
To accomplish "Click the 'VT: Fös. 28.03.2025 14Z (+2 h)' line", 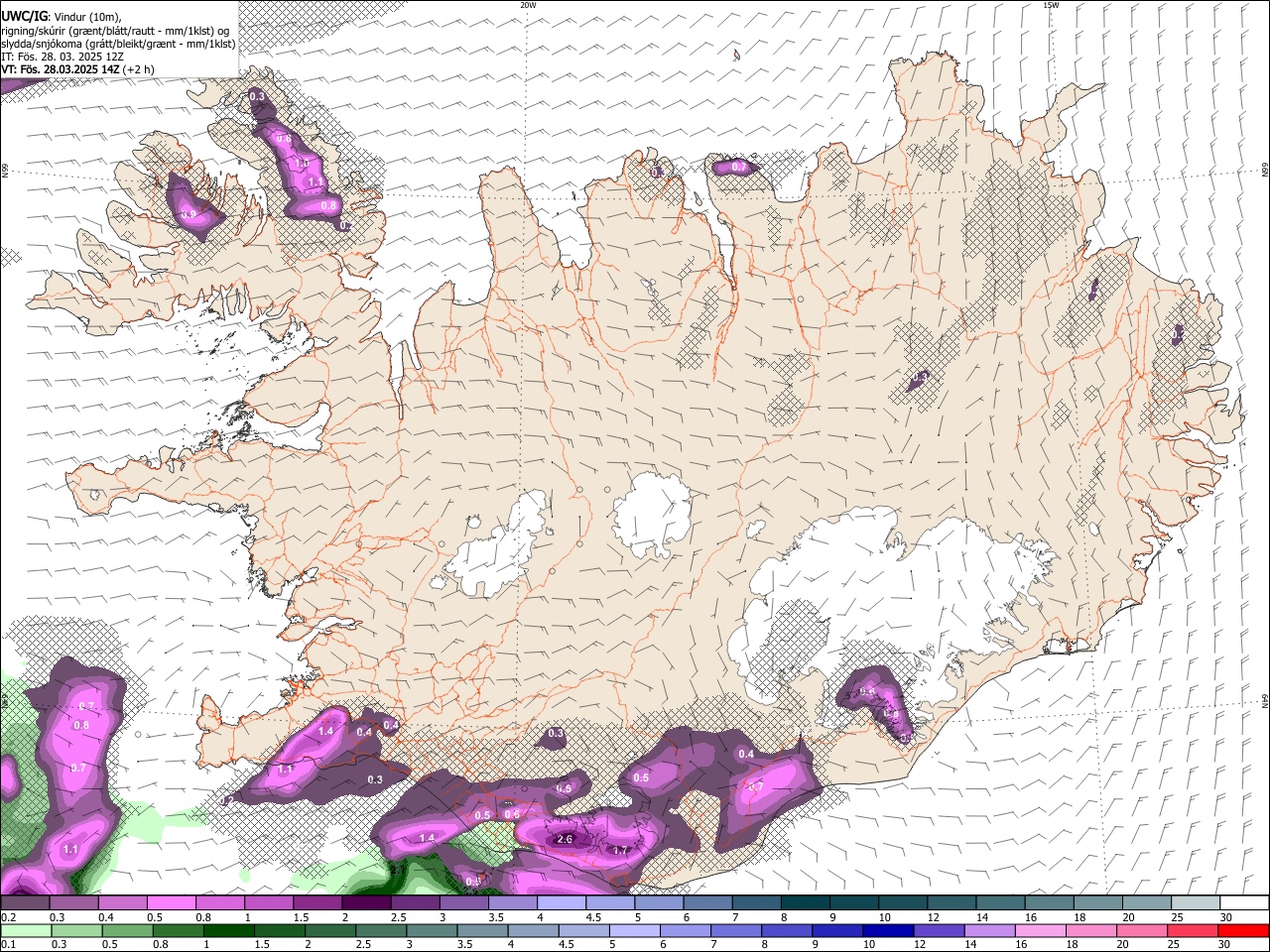I will [x=77, y=69].
